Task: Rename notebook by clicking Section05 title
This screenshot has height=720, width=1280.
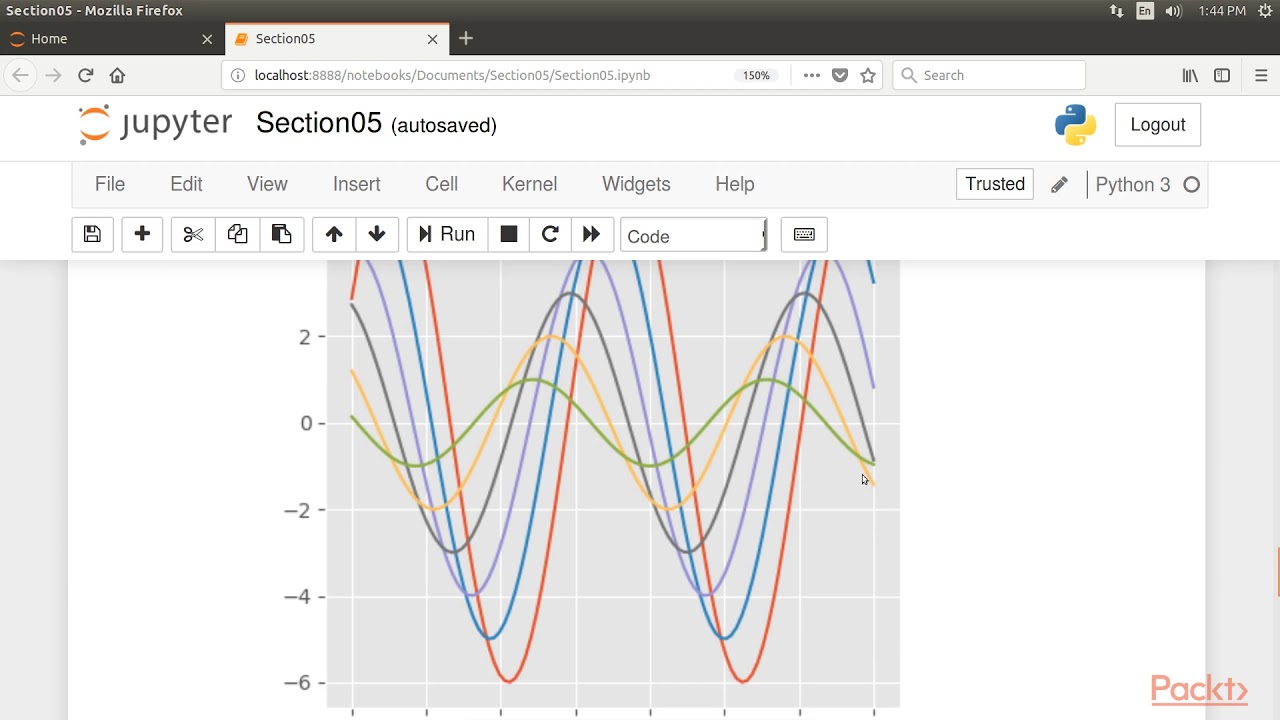Action: click(x=319, y=123)
